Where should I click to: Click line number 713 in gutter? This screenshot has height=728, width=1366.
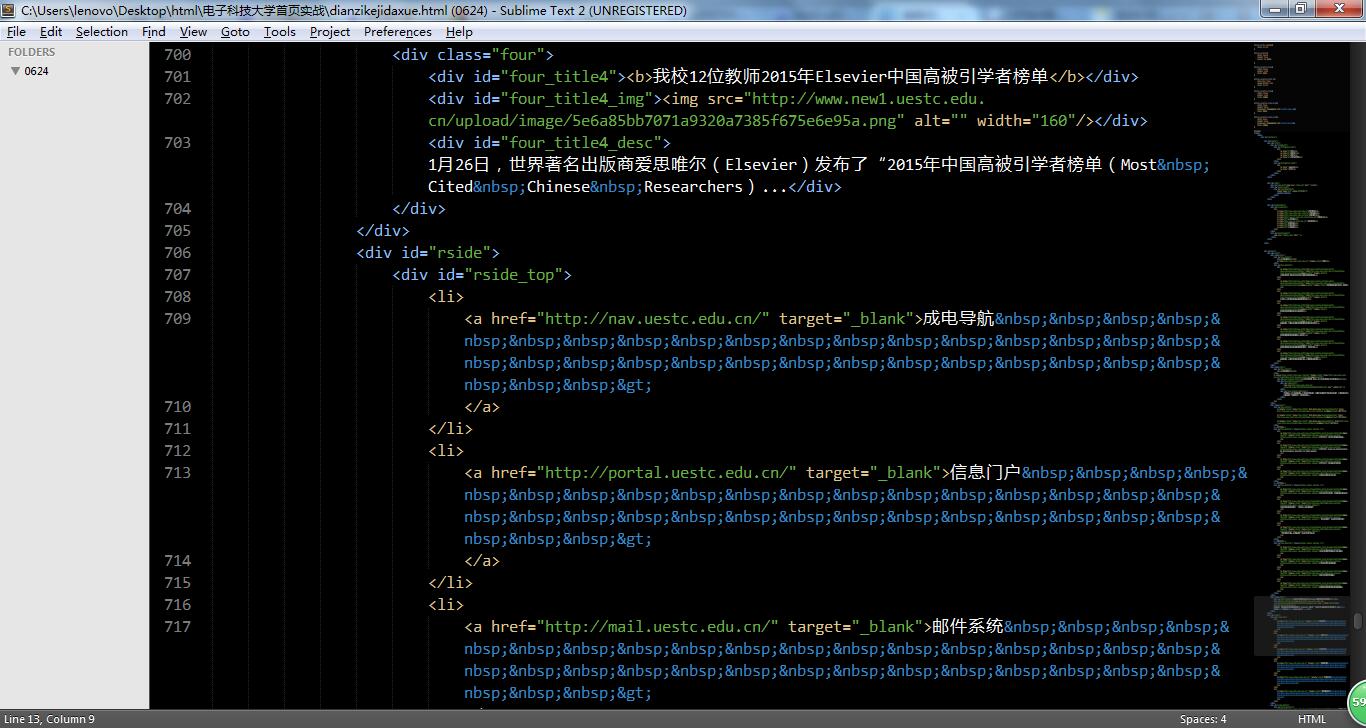pos(177,473)
